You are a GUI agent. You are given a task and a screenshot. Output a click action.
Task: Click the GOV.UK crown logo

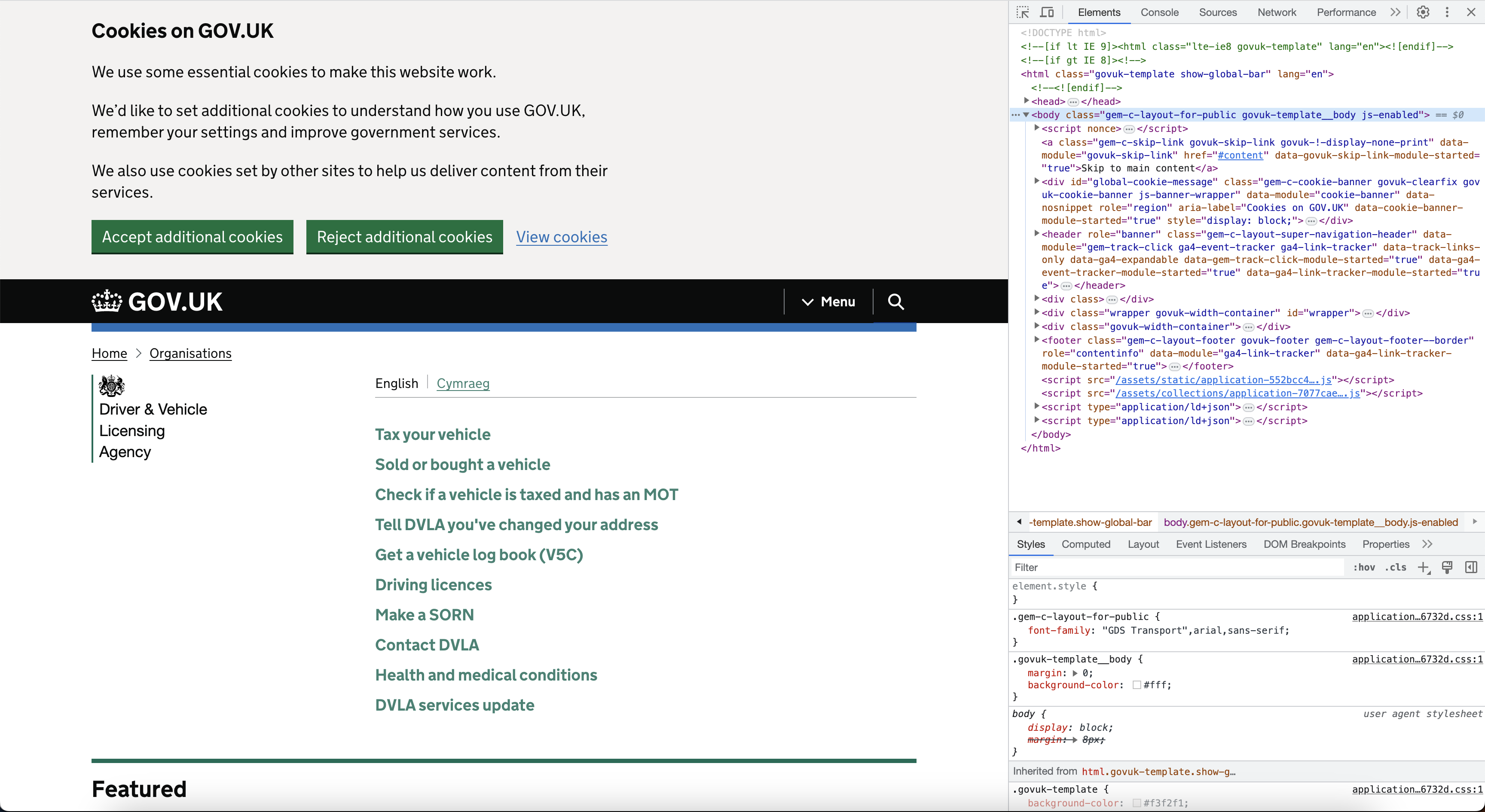[157, 302]
